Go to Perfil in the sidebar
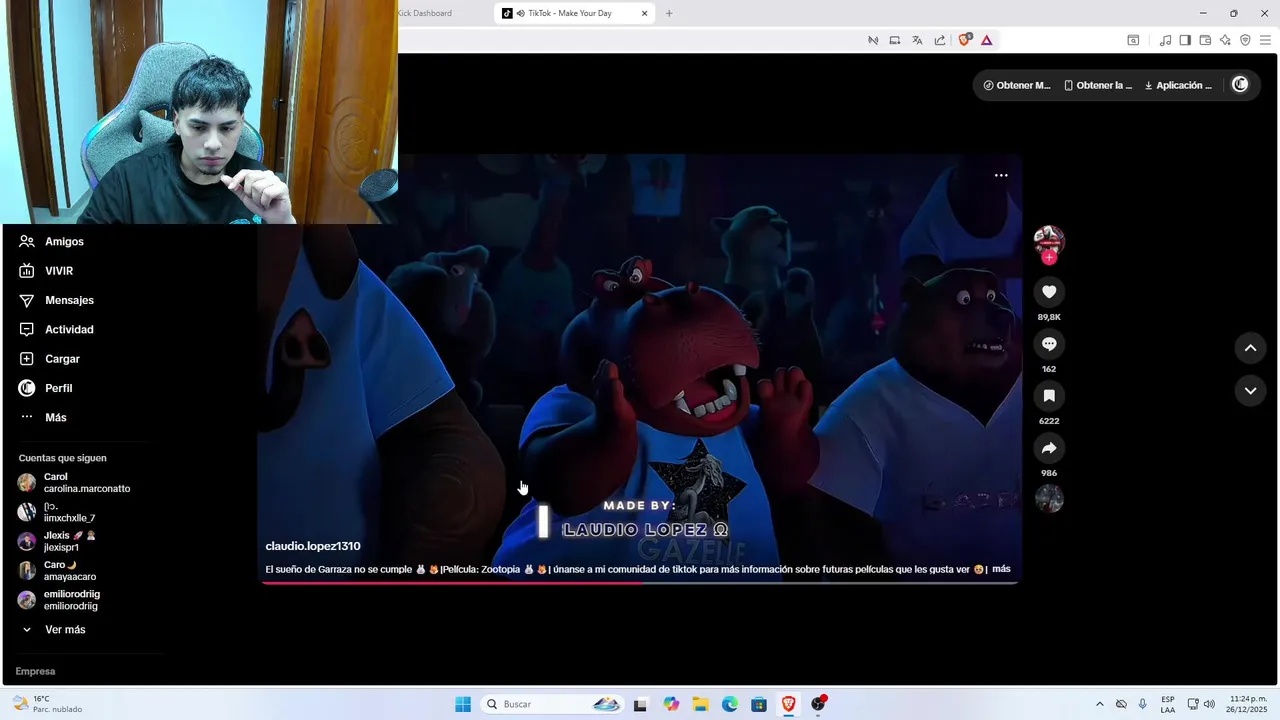This screenshot has height=720, width=1280. (x=45, y=388)
